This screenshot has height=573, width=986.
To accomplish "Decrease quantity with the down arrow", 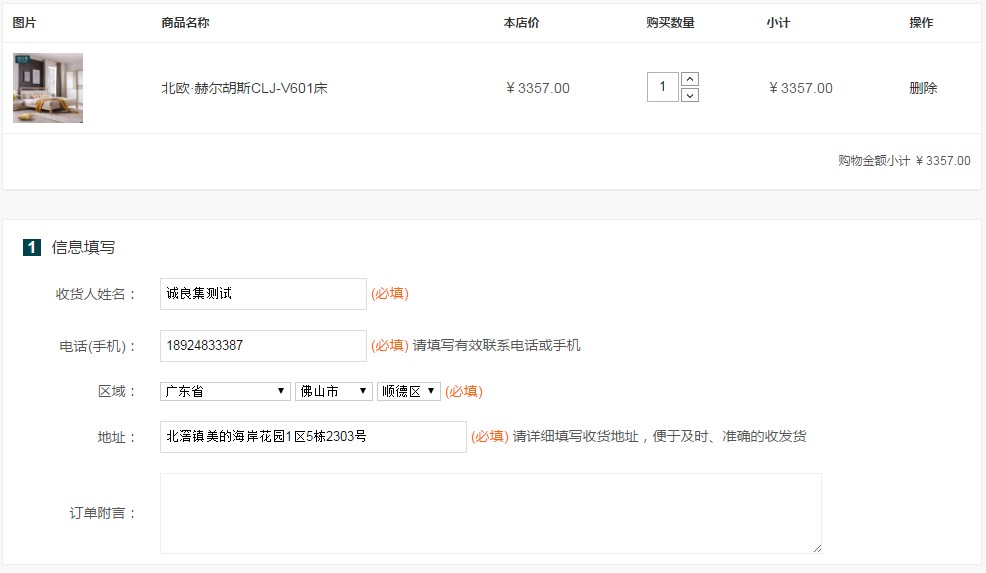I will [690, 95].
